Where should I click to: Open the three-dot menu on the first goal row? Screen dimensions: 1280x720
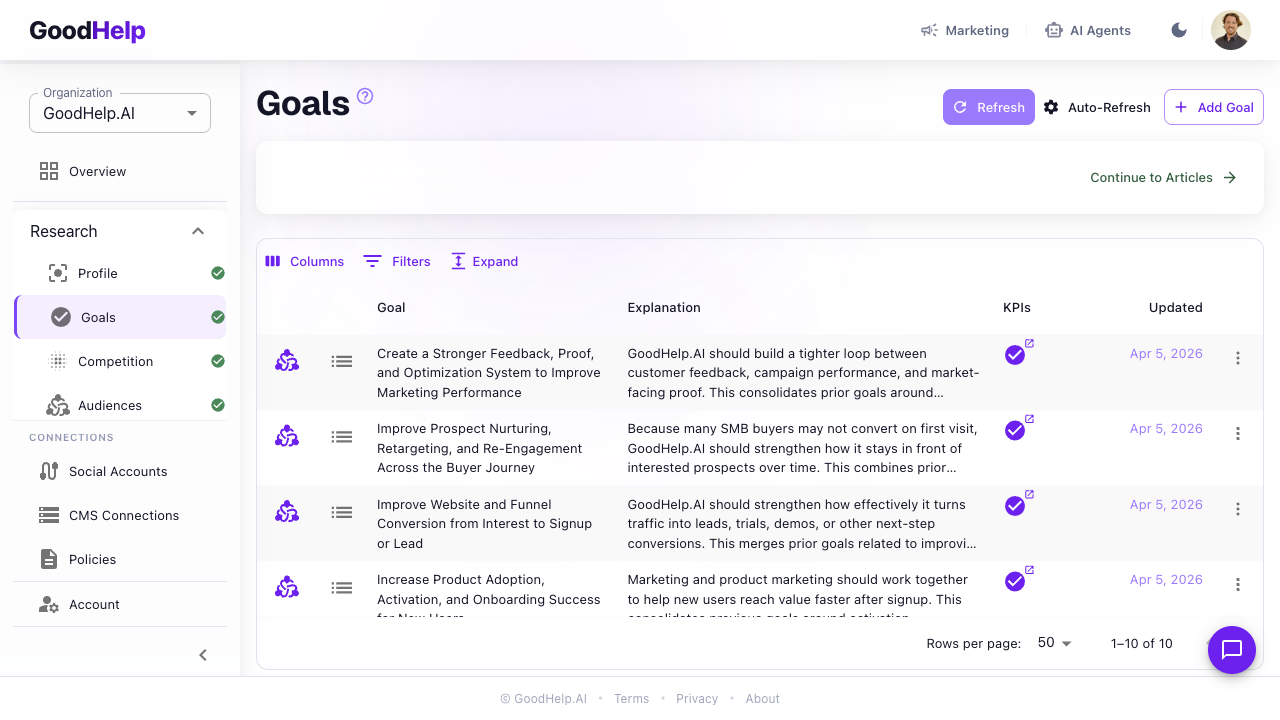tap(1237, 358)
